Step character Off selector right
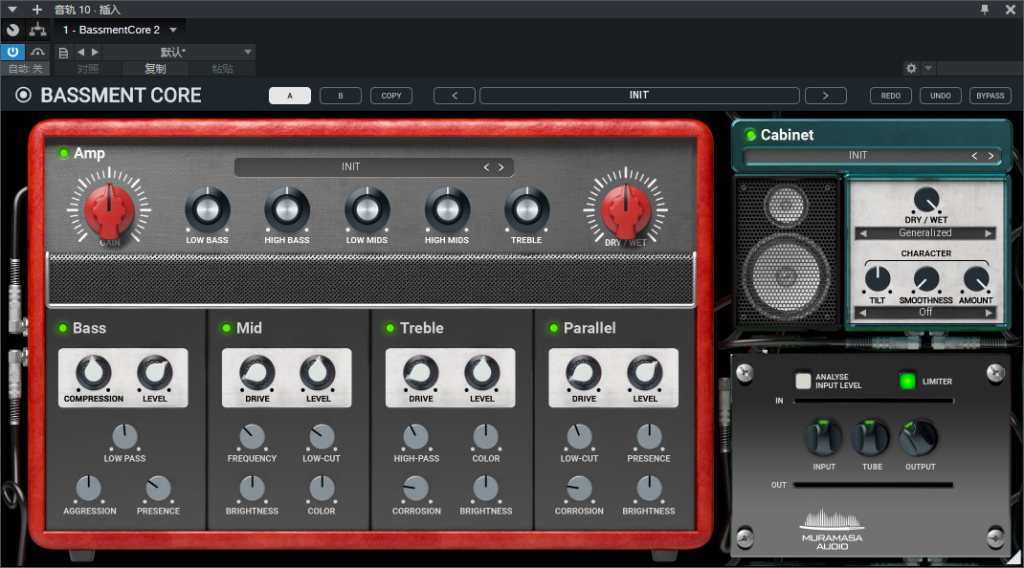 [x=988, y=313]
